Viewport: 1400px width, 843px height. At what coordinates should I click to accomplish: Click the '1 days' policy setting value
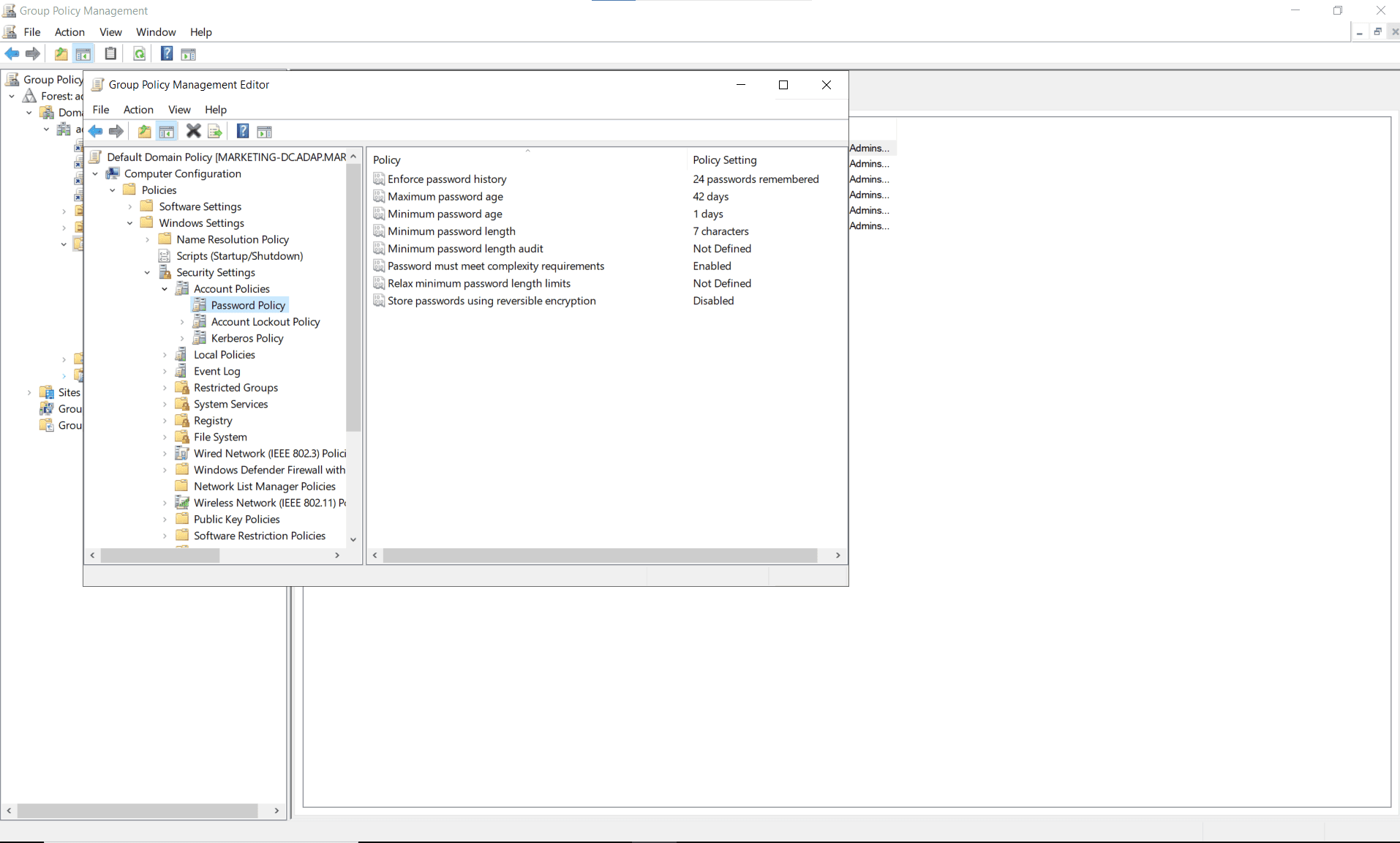tap(708, 214)
